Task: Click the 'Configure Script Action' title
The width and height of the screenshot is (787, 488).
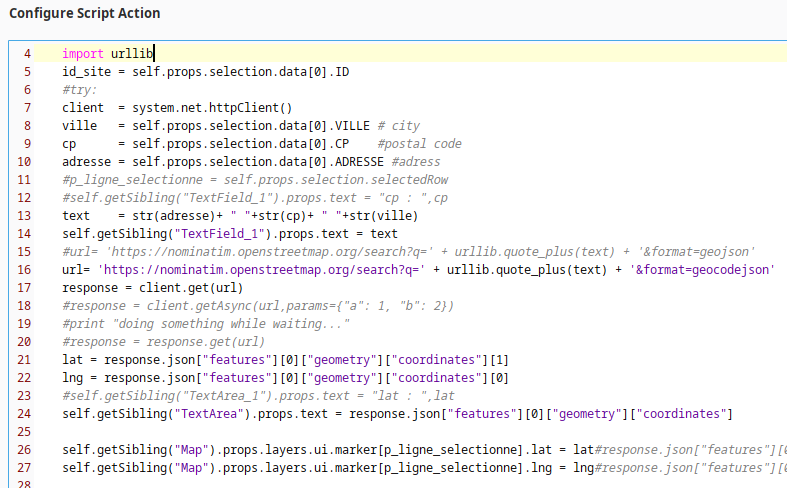Action: (85, 13)
